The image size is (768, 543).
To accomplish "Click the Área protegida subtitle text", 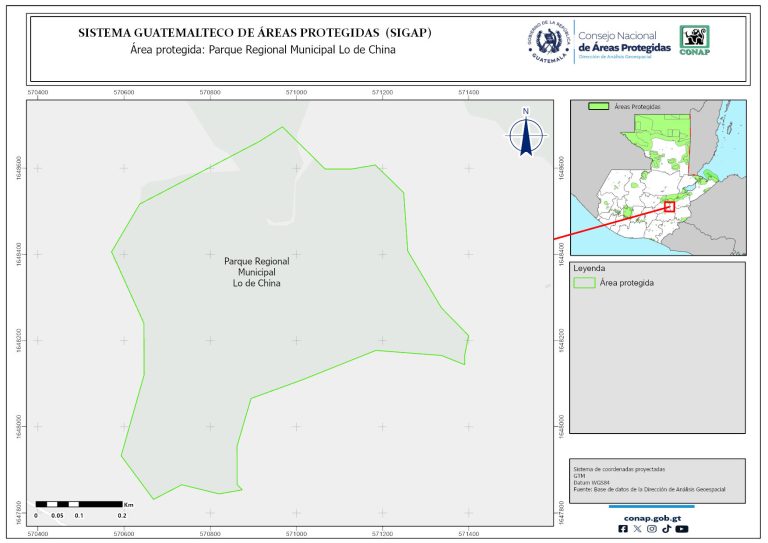I will 256,49.
